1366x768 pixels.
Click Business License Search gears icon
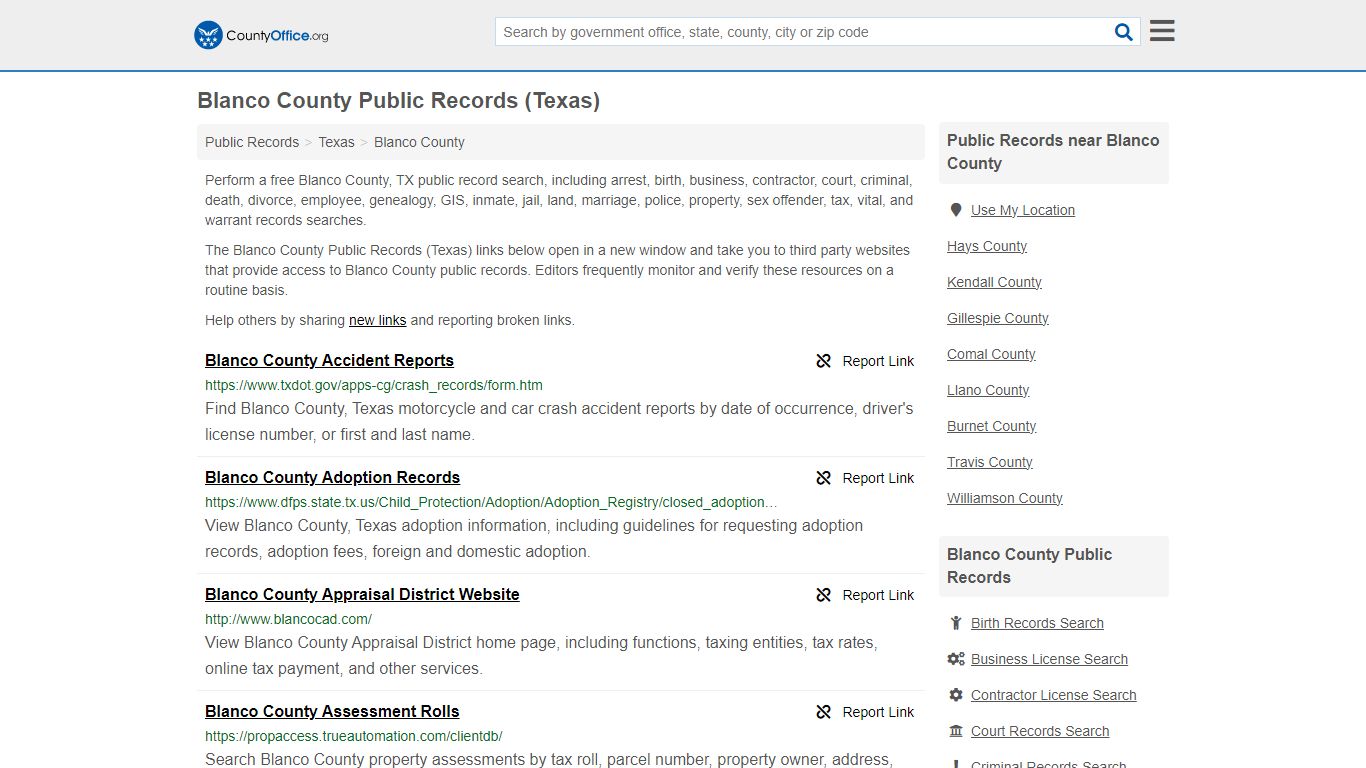click(x=956, y=659)
